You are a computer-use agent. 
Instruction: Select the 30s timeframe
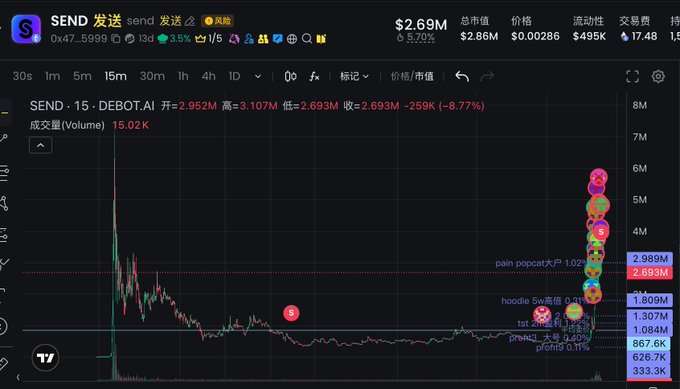[x=22, y=76]
